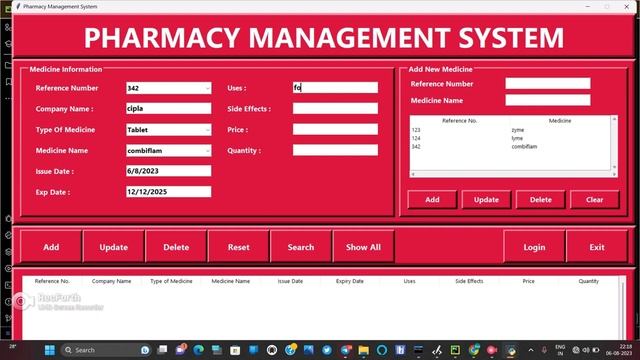This screenshot has width=640, height=360.
Task: Click Reference Number field in Add New Medicine
Action: coord(548,84)
